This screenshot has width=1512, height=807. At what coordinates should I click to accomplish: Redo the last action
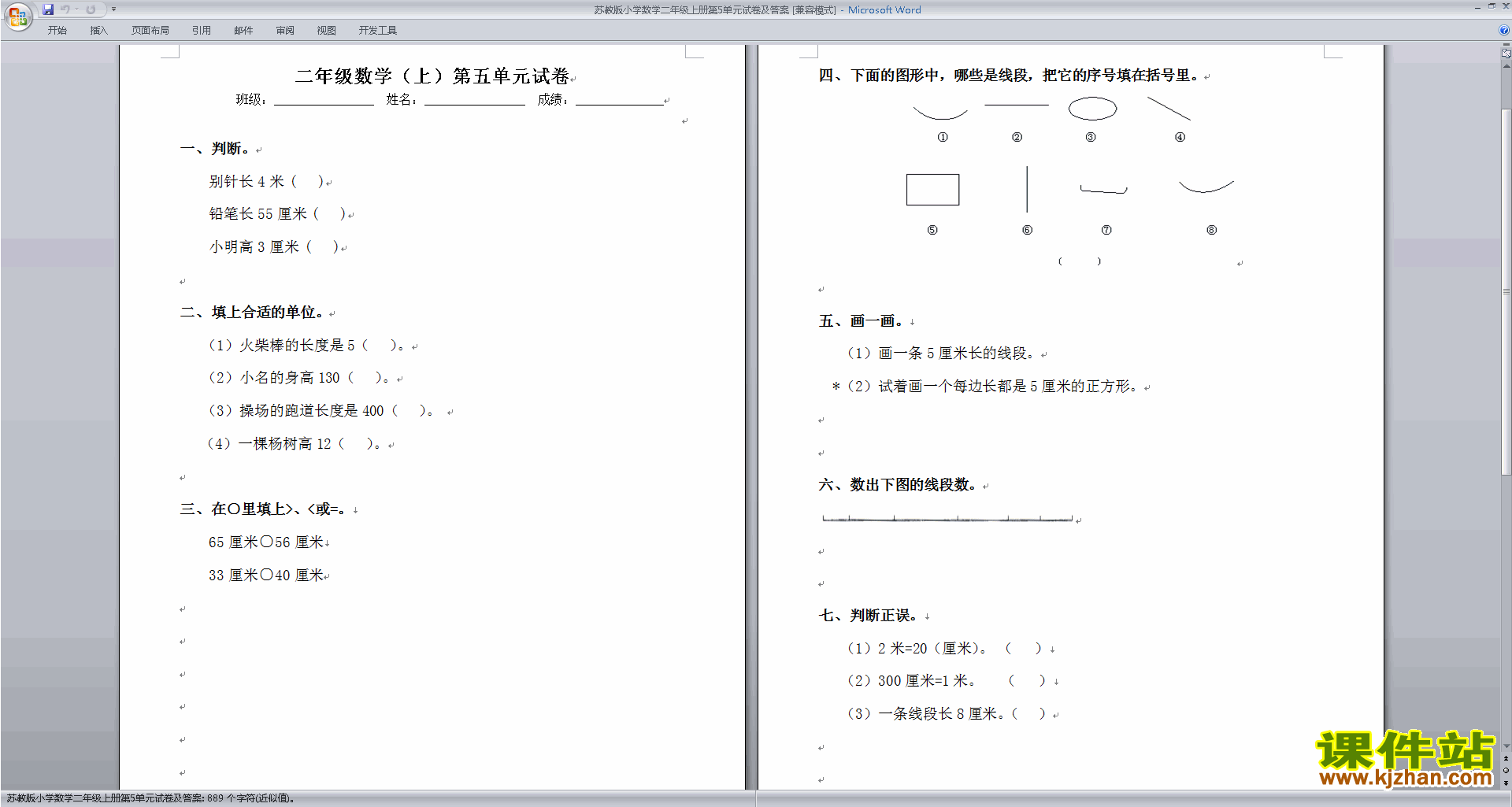(x=91, y=9)
